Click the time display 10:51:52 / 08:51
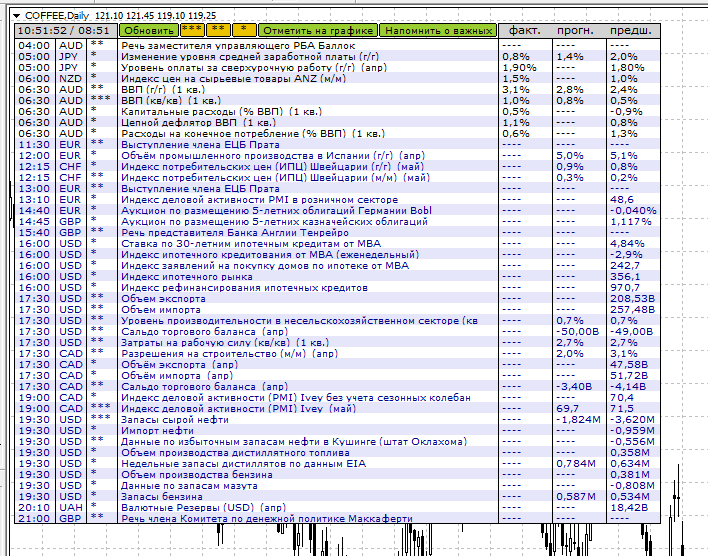708x556 pixels. [x=66, y=31]
